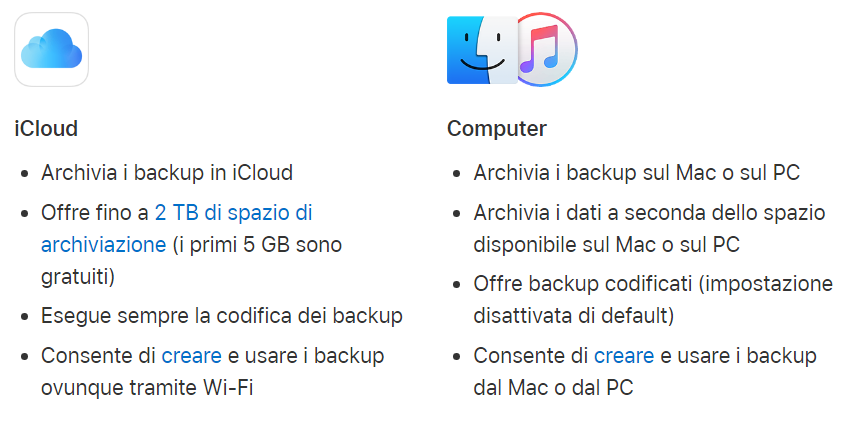Click the "dal Mac o dal PC" text
The image size is (850, 426).
553,387
